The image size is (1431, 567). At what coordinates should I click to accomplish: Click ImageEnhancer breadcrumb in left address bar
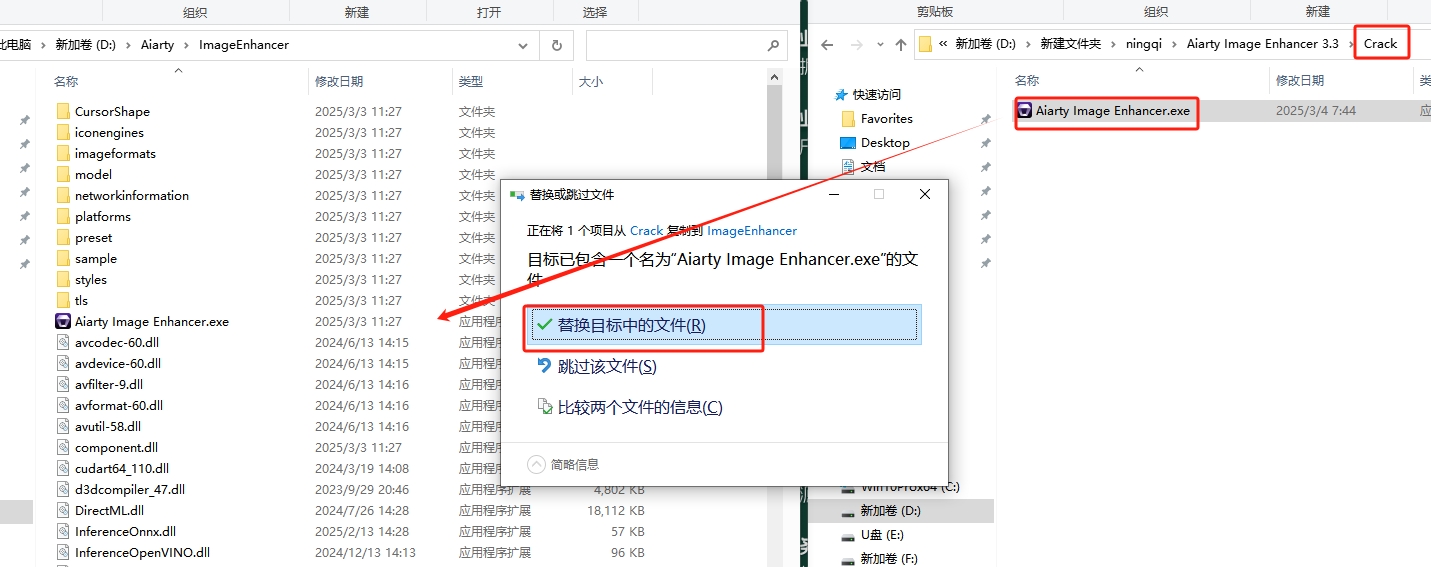pyautogui.click(x=244, y=45)
